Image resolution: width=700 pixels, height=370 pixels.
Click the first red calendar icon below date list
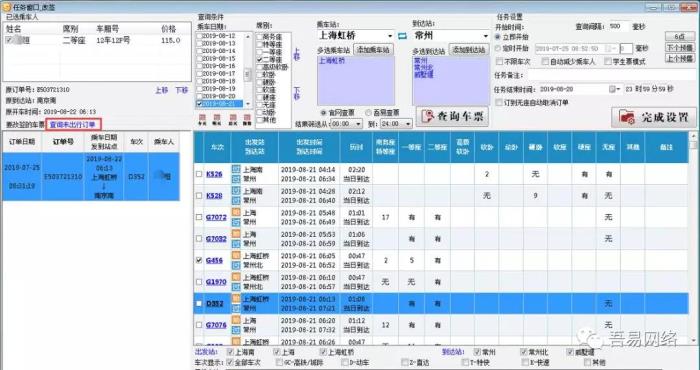click(x=202, y=120)
